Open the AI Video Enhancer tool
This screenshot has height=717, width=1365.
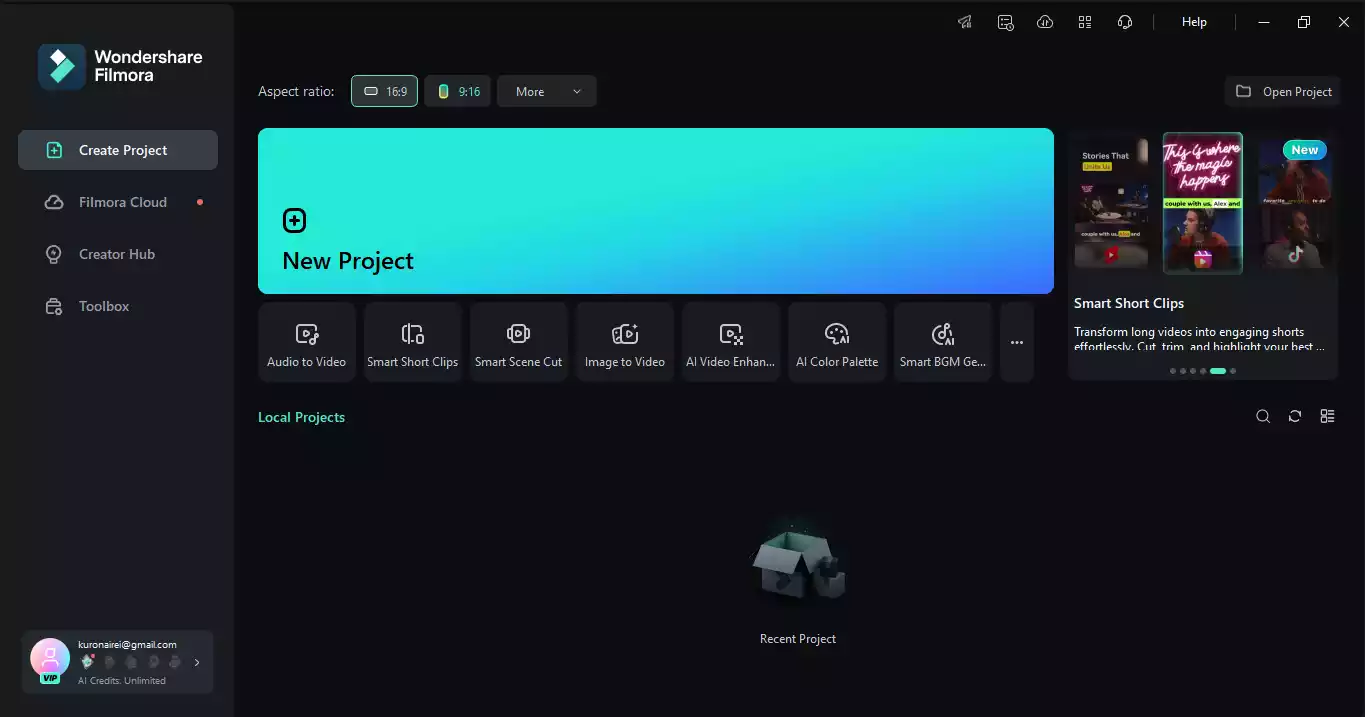[731, 342]
